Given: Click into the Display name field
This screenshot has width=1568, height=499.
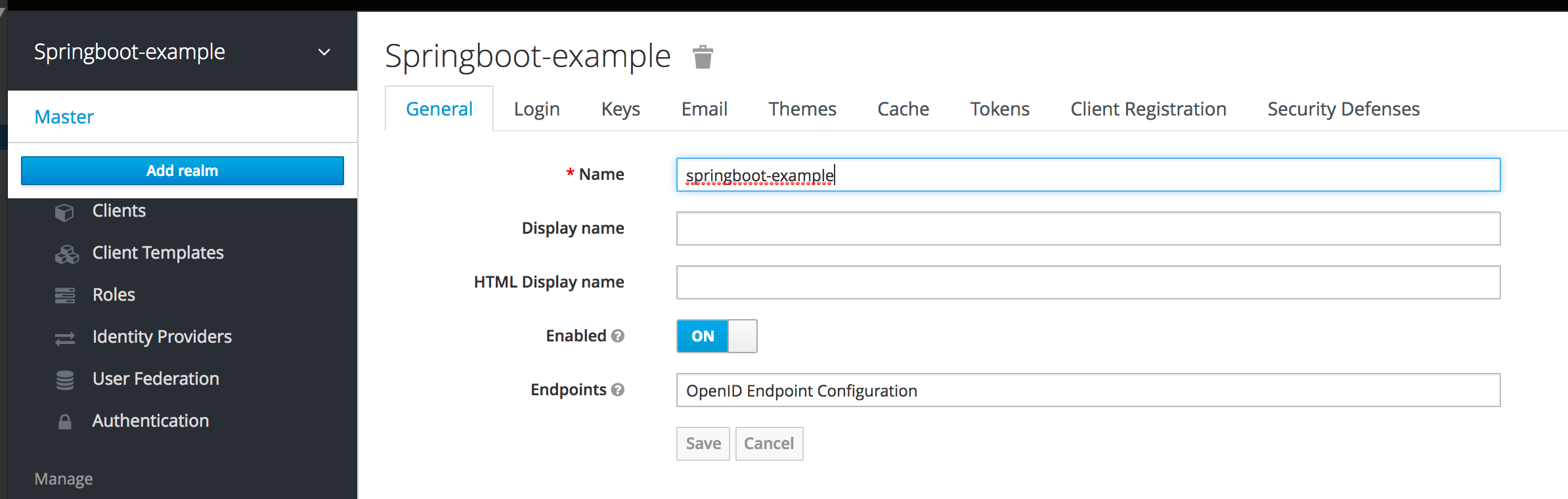Looking at the screenshot, I should (x=1088, y=228).
